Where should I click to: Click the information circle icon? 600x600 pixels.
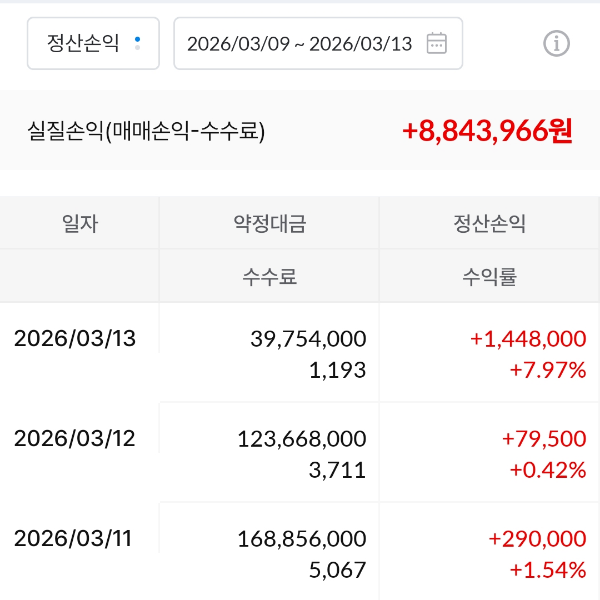coord(556,43)
